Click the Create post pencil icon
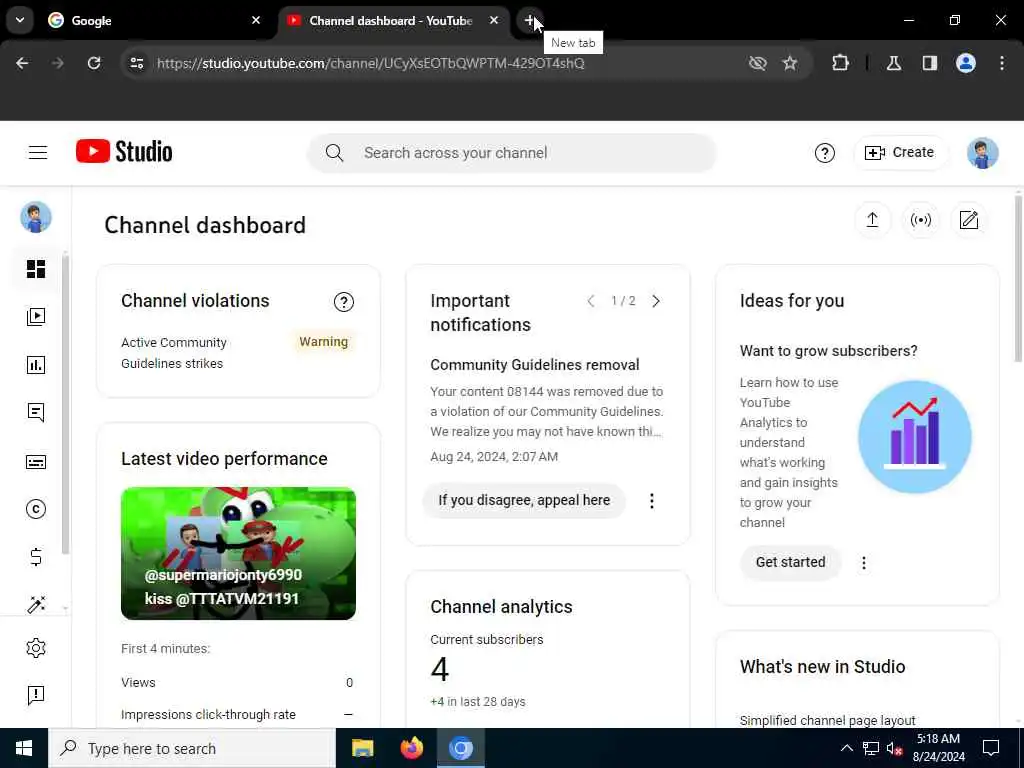Image resolution: width=1024 pixels, height=768 pixels. 968,220
